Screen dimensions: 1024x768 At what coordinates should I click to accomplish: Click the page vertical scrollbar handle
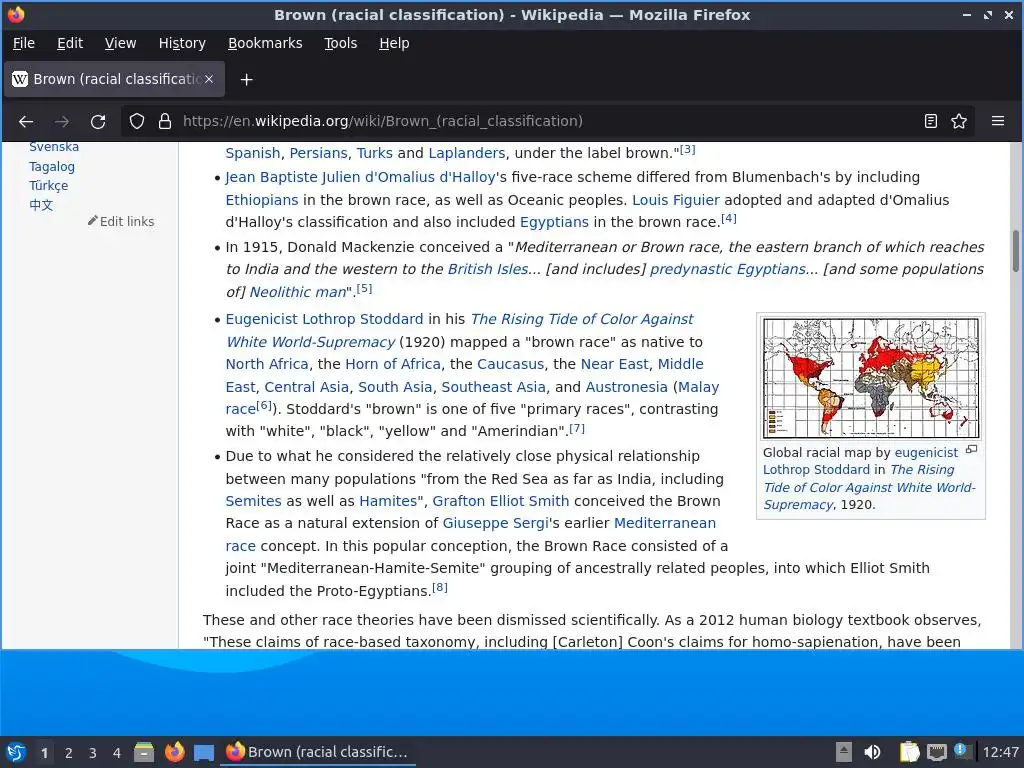click(1016, 251)
